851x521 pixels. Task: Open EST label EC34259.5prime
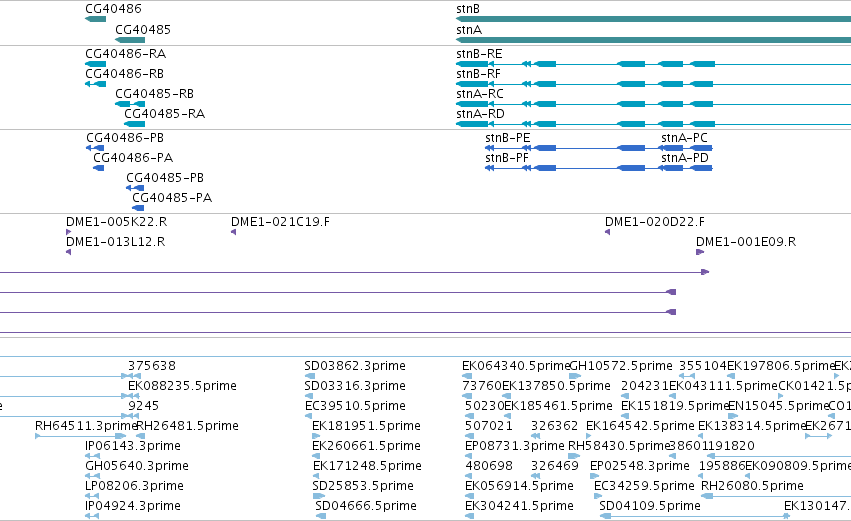click(644, 486)
